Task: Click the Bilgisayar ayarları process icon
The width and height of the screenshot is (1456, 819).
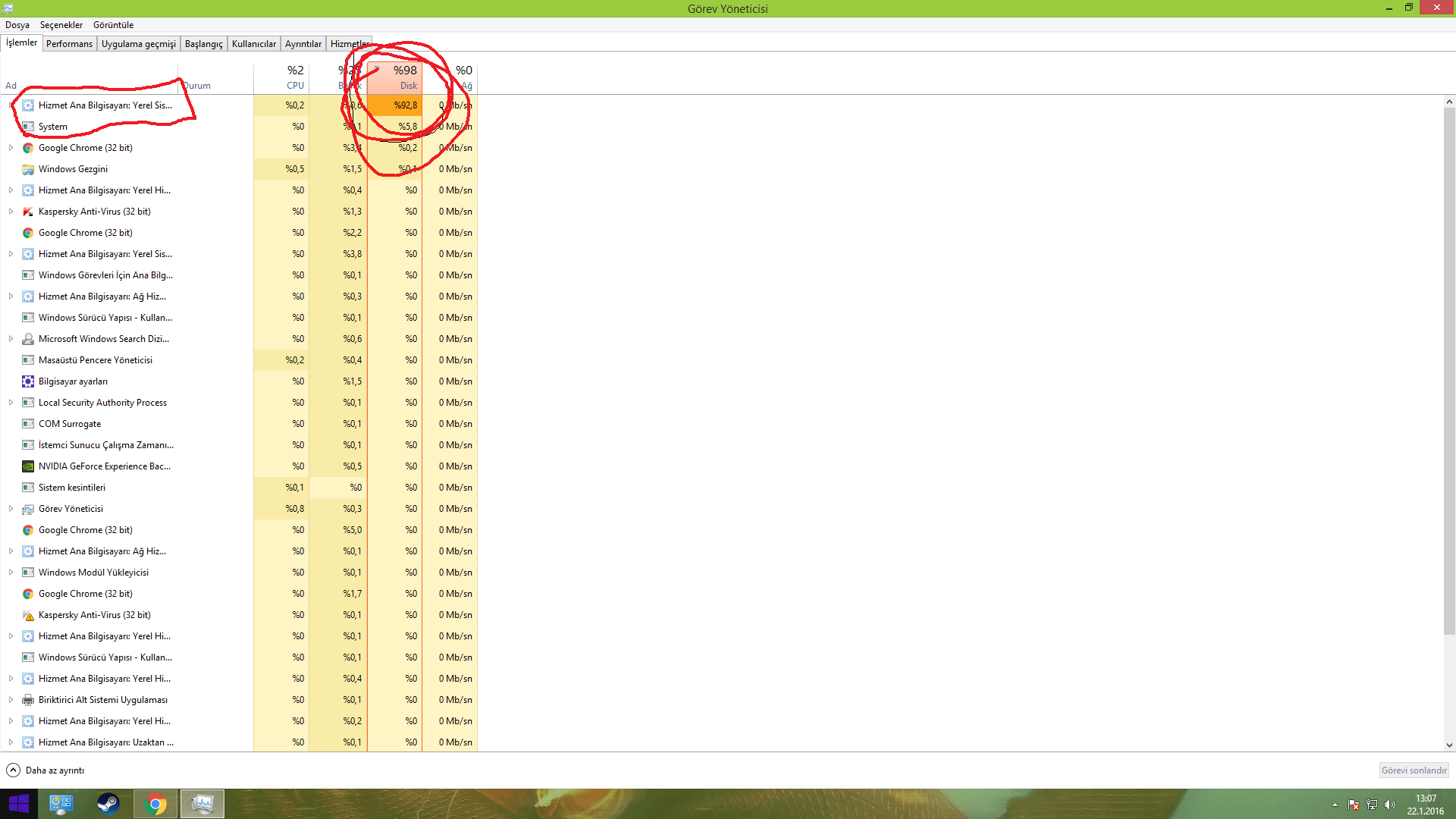Action: 28,381
